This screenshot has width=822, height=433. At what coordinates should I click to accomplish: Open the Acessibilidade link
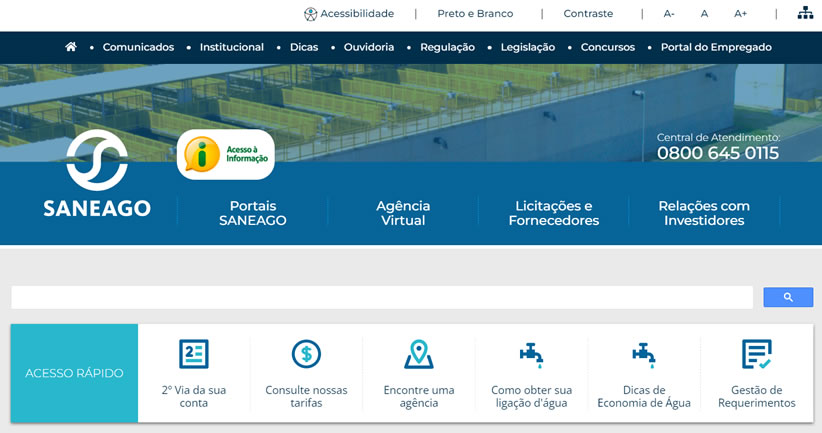point(357,14)
